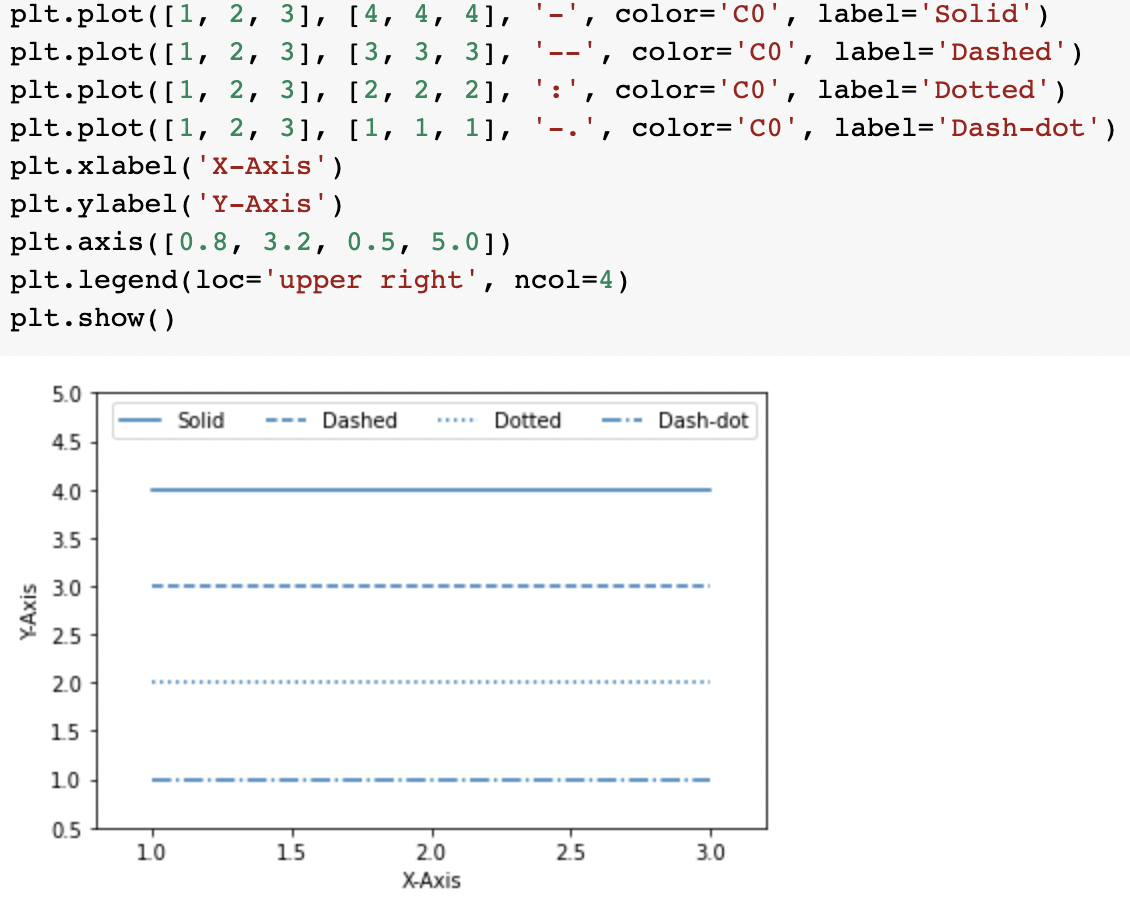Click the dotted line at y=2.0
The width and height of the screenshot is (1130, 912).
point(431,682)
